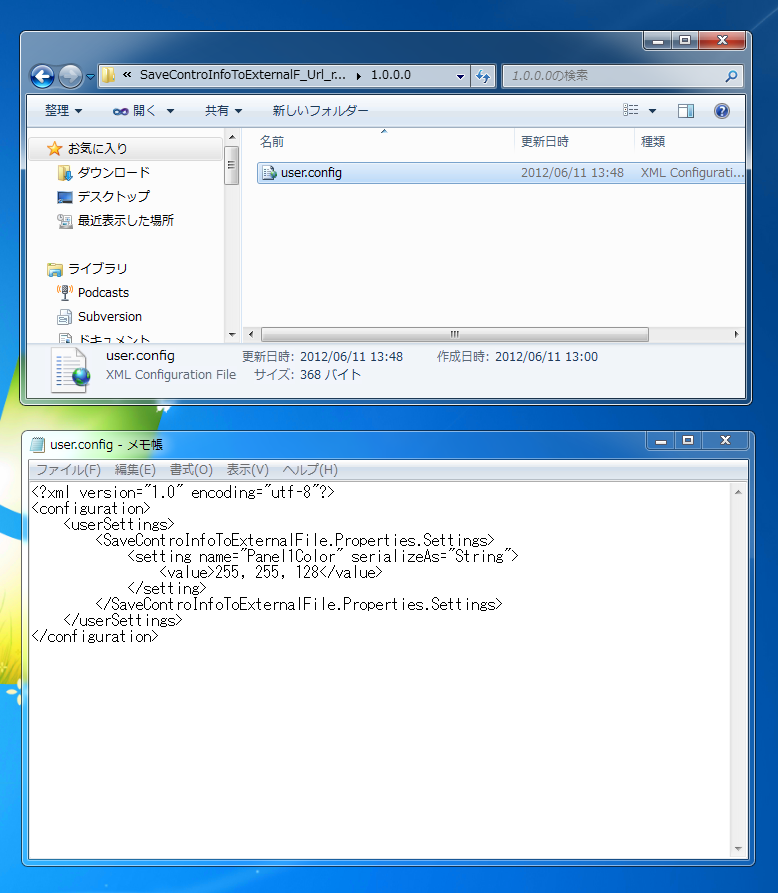Click 更新日時 2012/06/11 13:48 in details pane
The image size is (778, 893).
tap(322, 357)
